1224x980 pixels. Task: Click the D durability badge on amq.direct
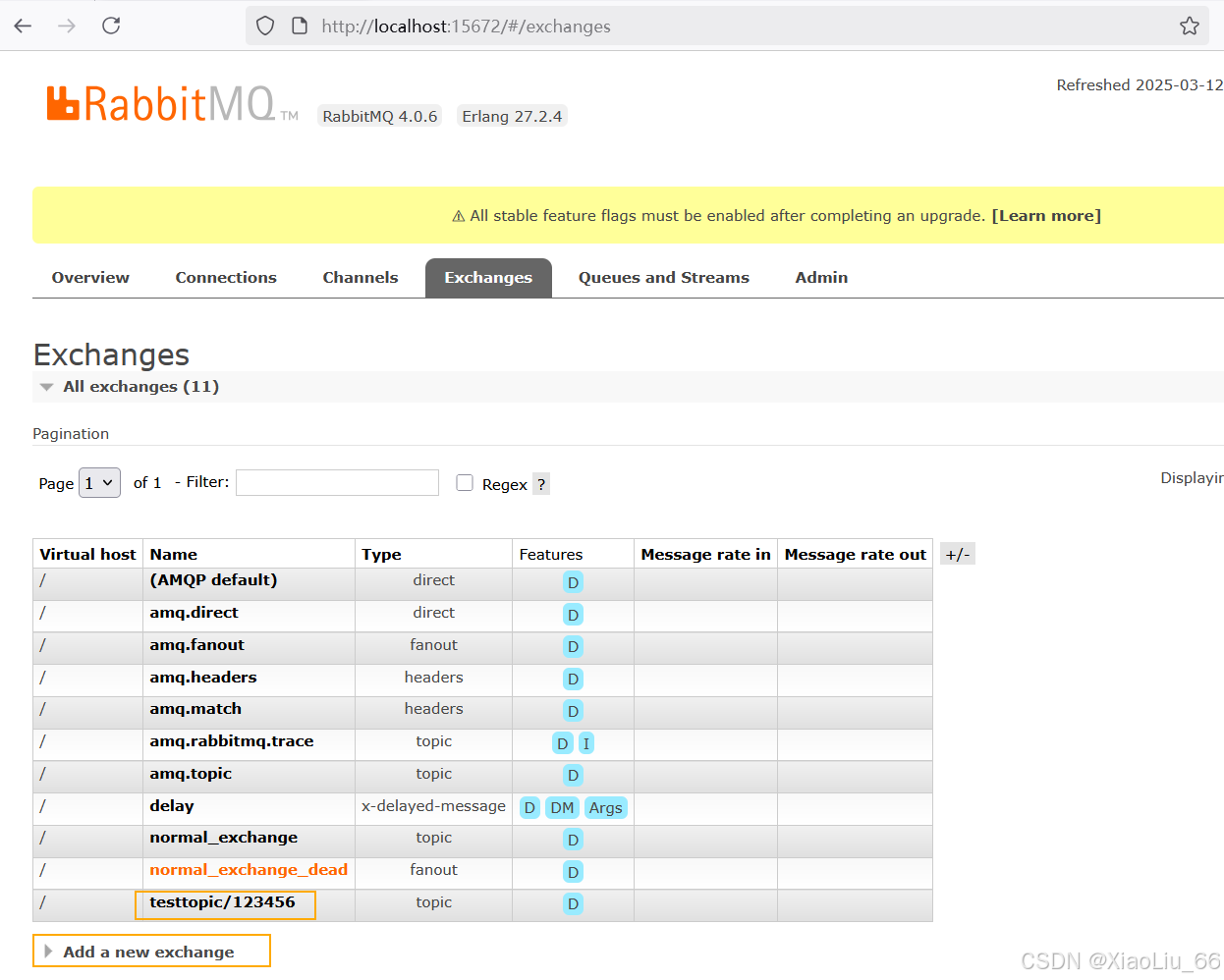click(573, 614)
